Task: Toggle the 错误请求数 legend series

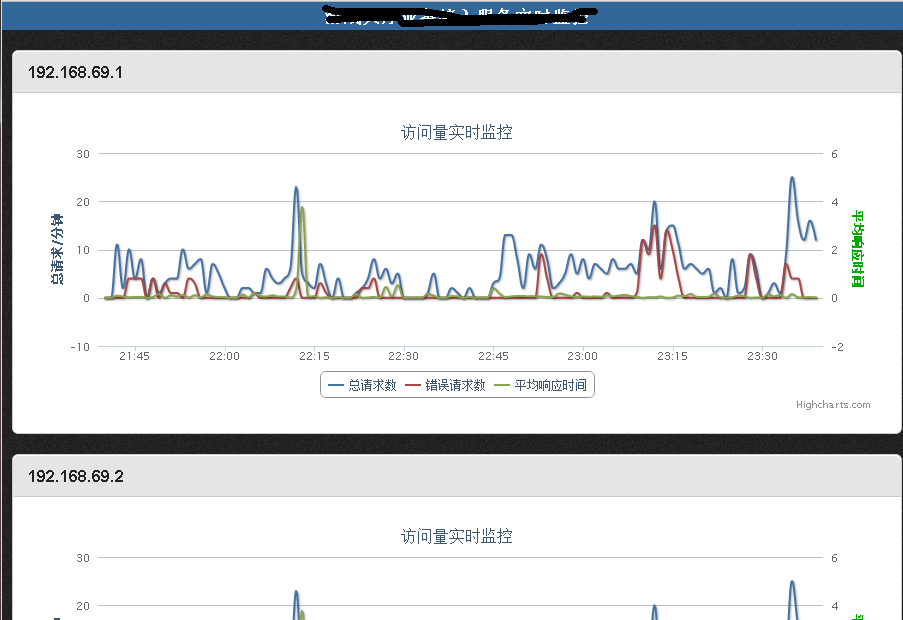Action: click(446, 385)
